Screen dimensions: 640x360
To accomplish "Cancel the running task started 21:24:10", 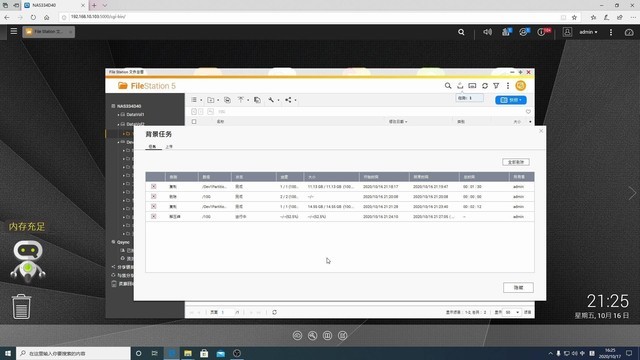I will 153,216.
